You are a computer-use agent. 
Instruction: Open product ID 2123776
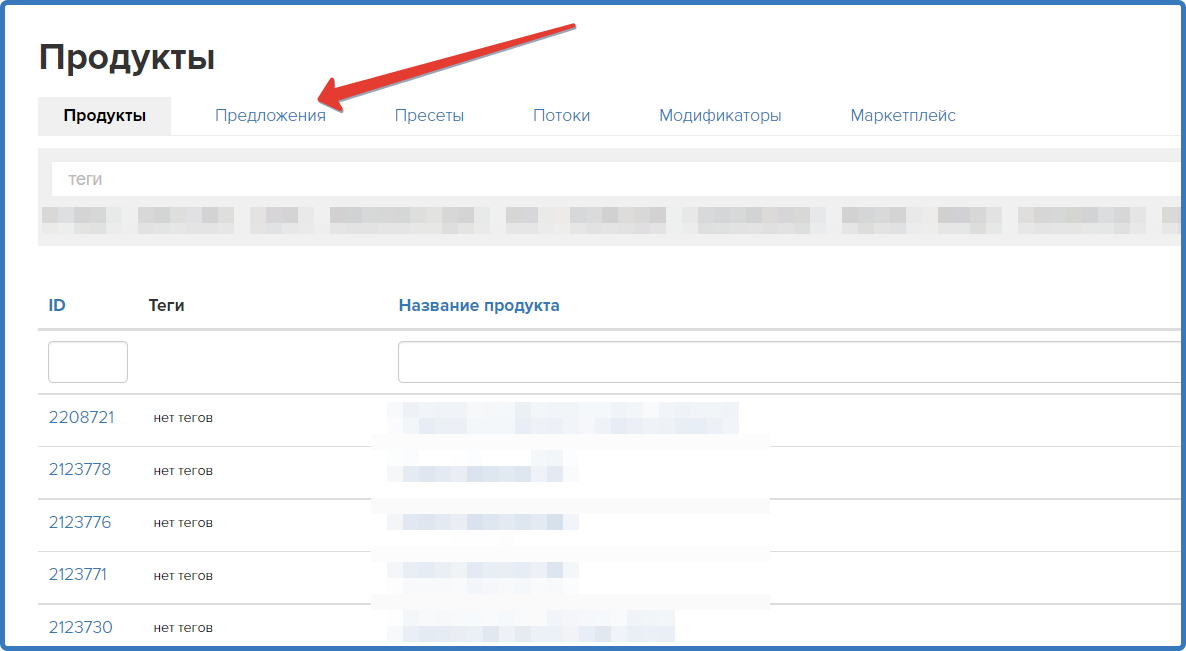coord(79,522)
